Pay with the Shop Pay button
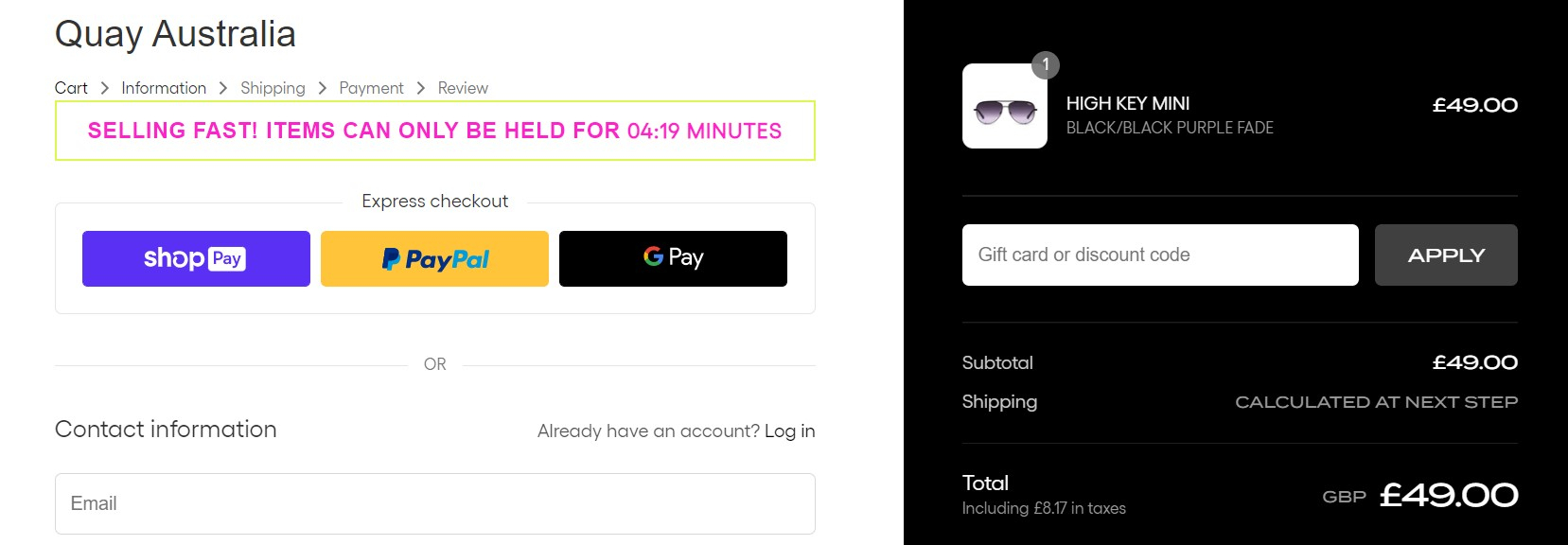1568x545 pixels. [x=196, y=258]
